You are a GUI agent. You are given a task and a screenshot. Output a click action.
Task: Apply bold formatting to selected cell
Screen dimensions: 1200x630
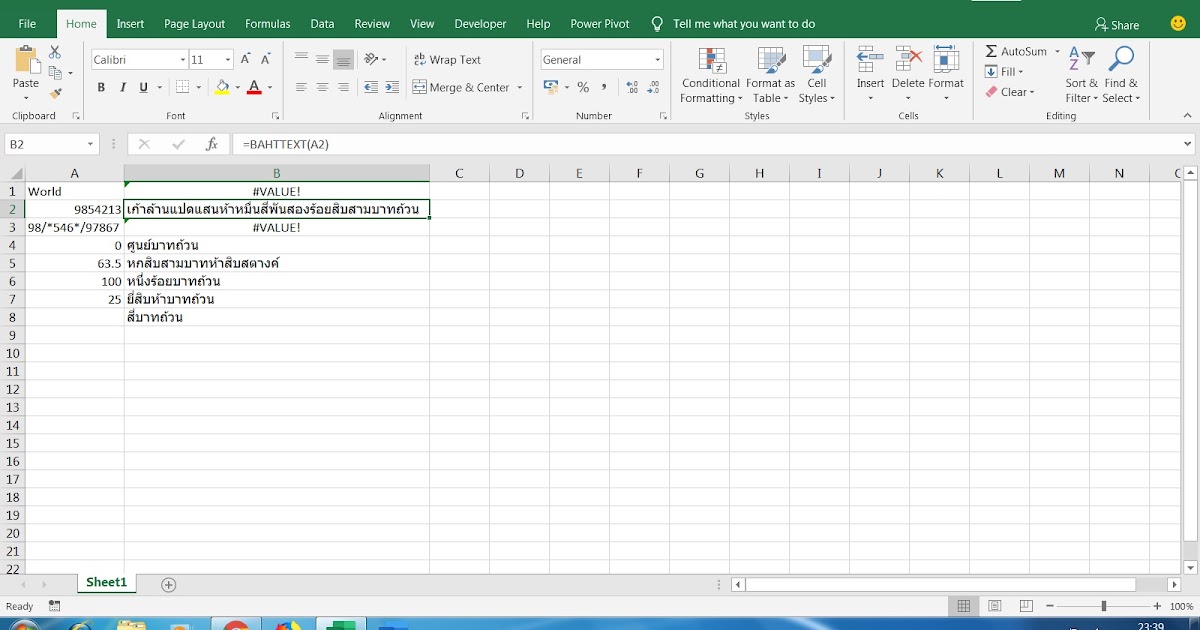(100, 88)
